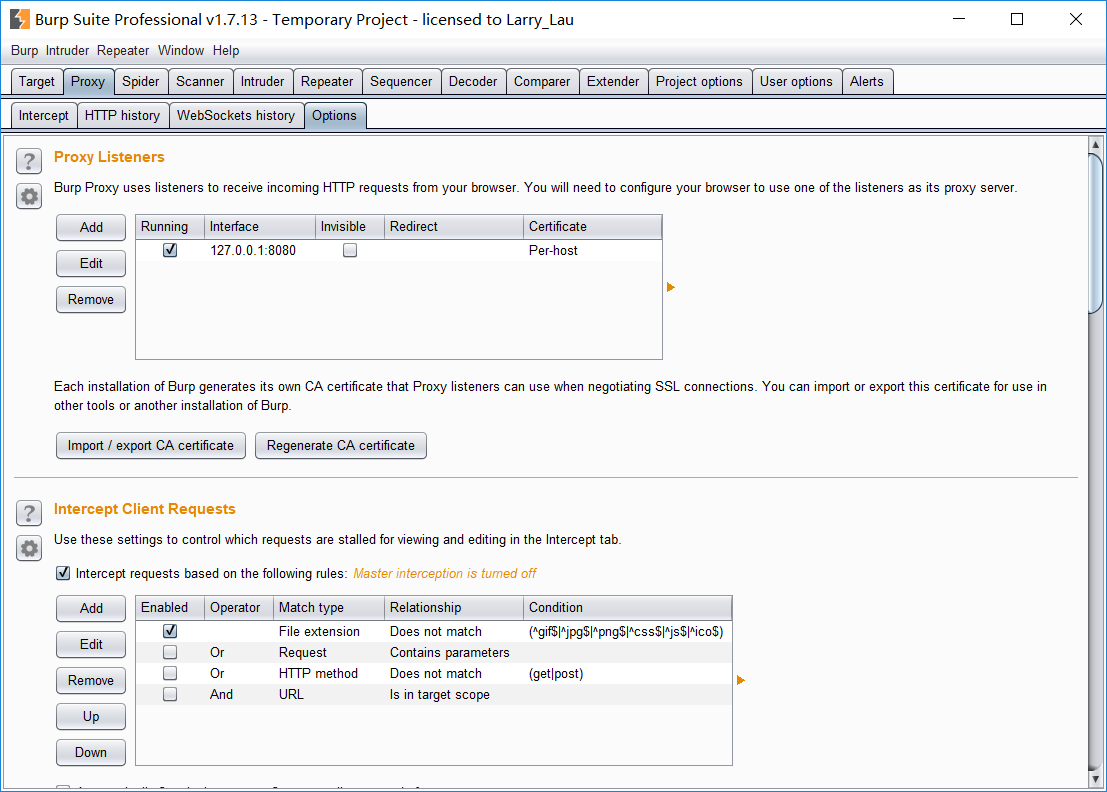This screenshot has width=1107, height=792.
Task: Open the Window menu
Action: tap(181, 51)
